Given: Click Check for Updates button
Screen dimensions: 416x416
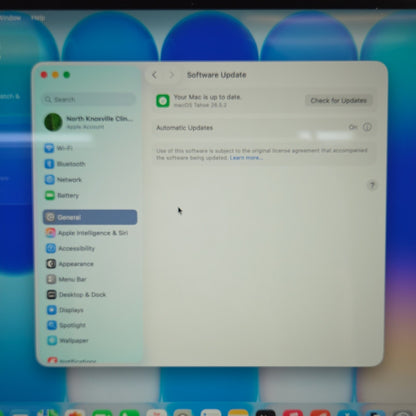Looking at the screenshot, I should (338, 100).
